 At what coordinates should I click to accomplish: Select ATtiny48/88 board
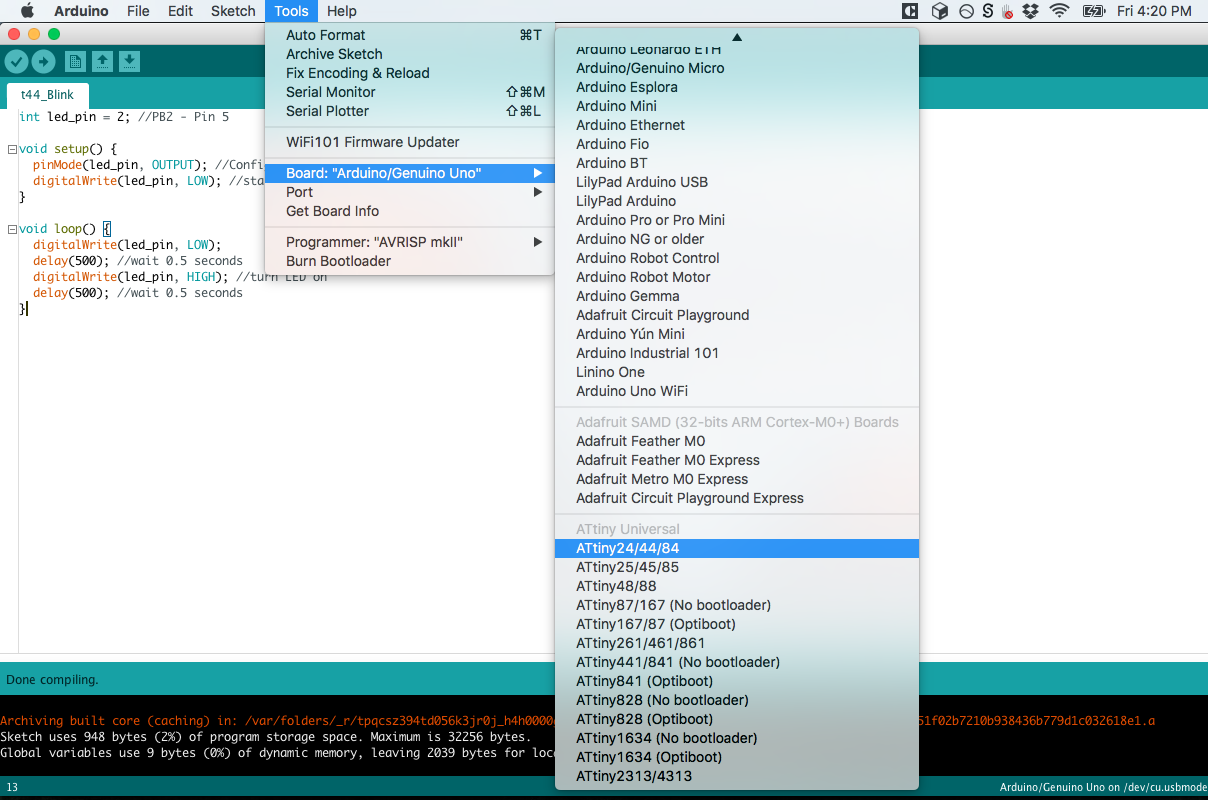tap(737, 586)
